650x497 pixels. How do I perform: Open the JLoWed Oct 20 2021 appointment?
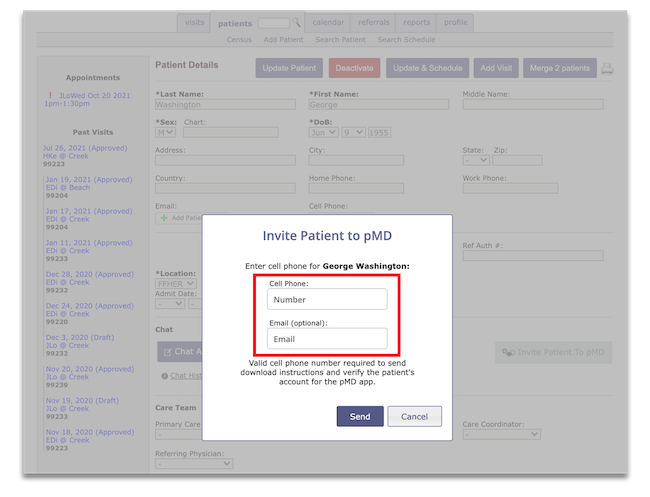(87, 99)
